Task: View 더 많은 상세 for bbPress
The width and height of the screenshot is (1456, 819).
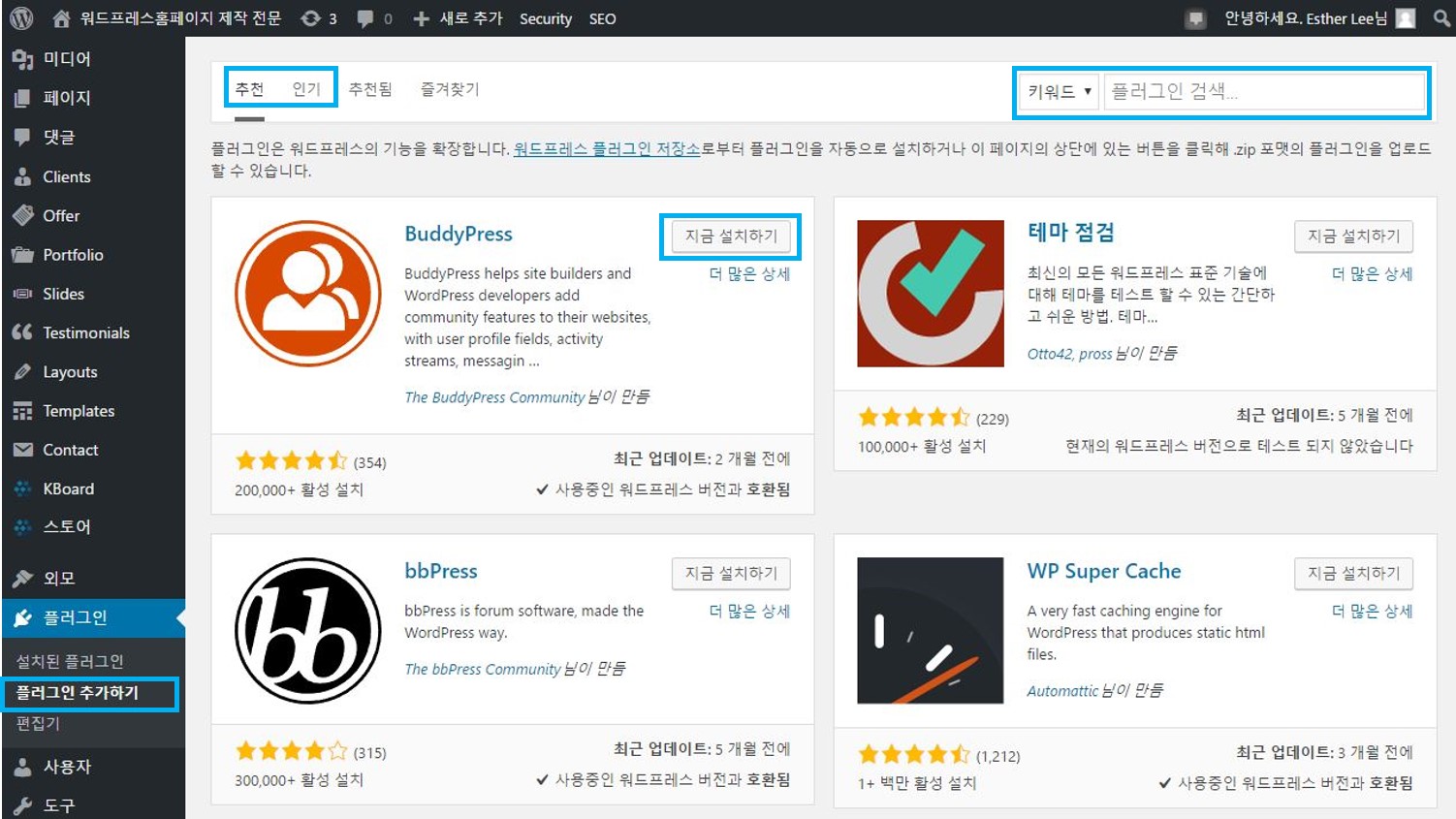Action: [x=749, y=612]
